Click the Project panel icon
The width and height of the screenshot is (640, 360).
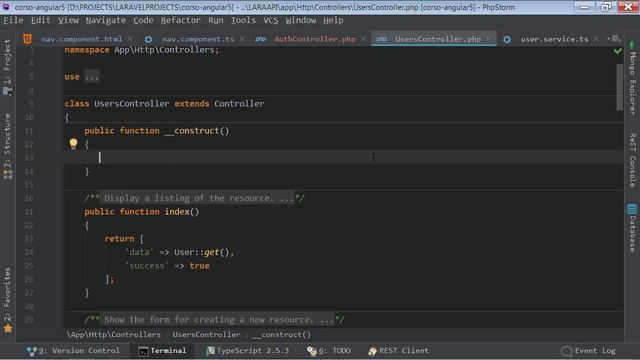tap(8, 91)
